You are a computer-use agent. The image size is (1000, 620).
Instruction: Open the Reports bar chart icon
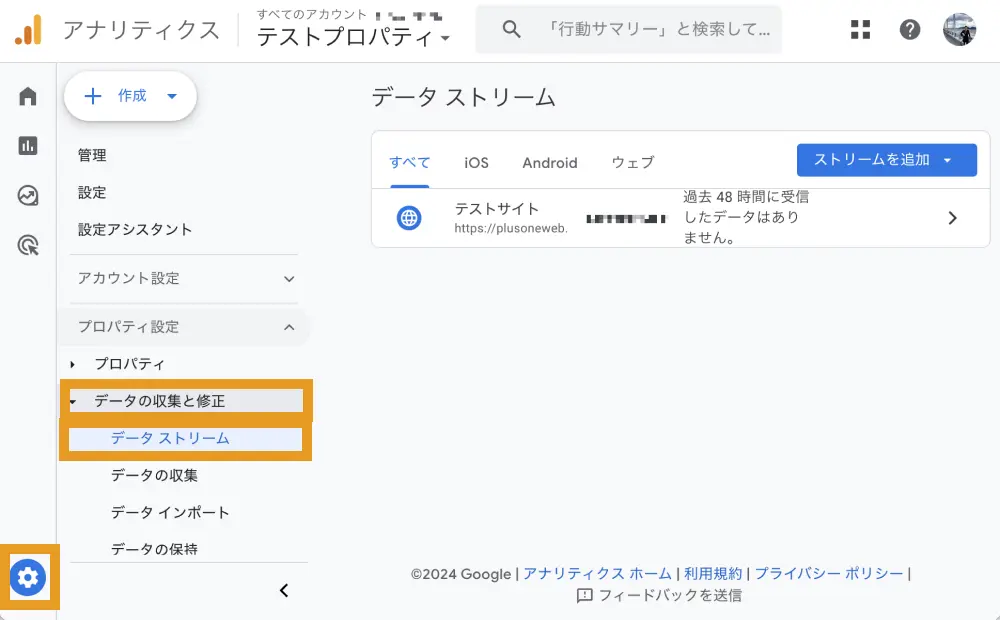point(28,146)
